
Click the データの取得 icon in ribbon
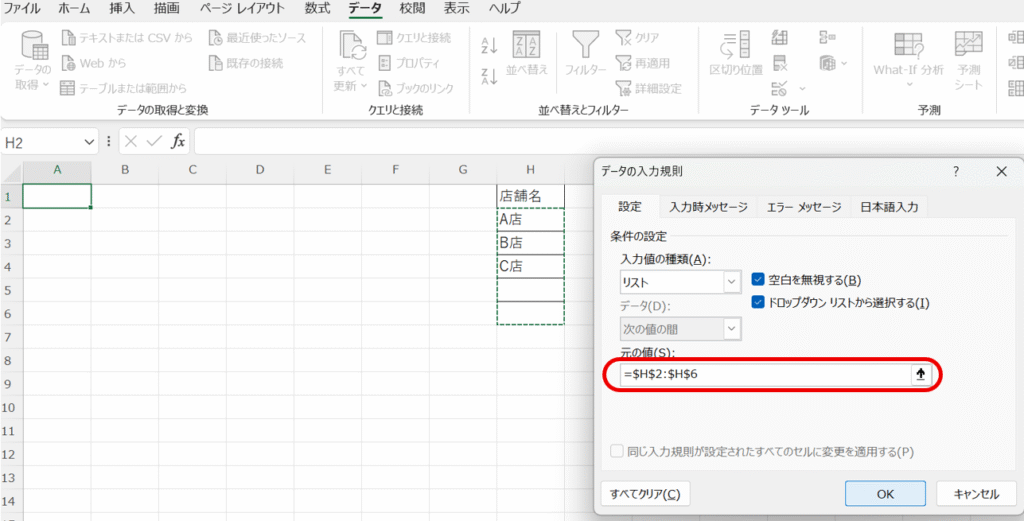point(35,47)
